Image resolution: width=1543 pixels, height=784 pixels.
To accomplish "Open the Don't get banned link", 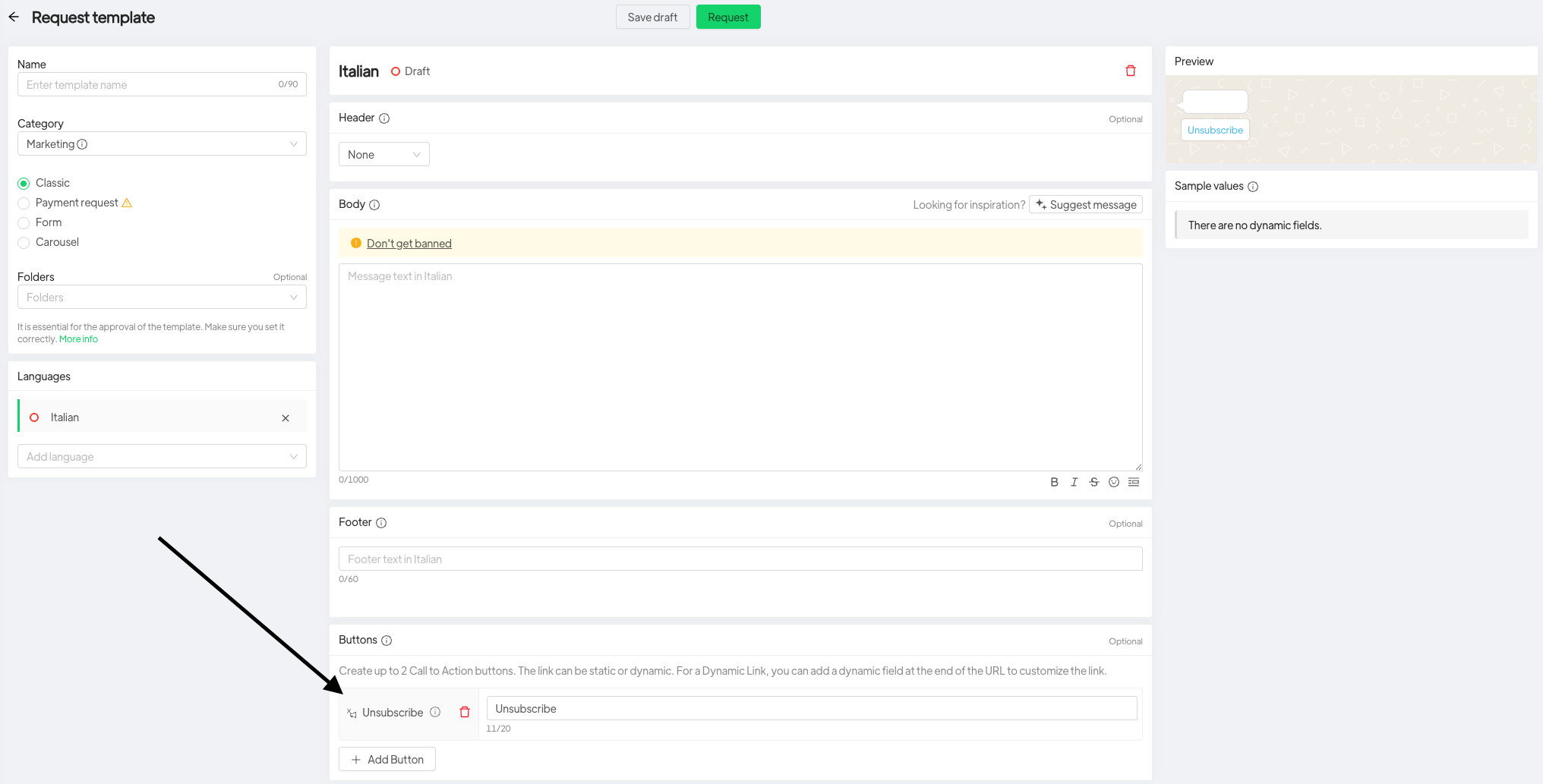I will [409, 244].
